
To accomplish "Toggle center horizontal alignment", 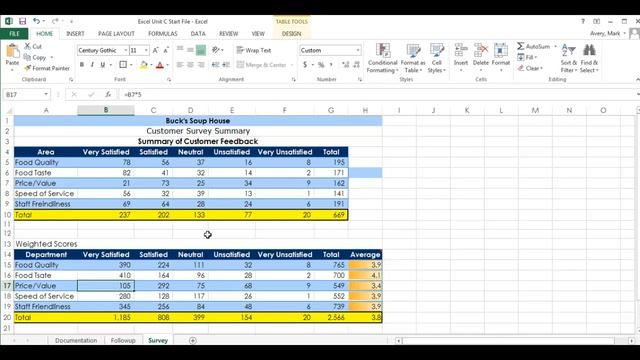I will pyautogui.click(x=190, y=65).
